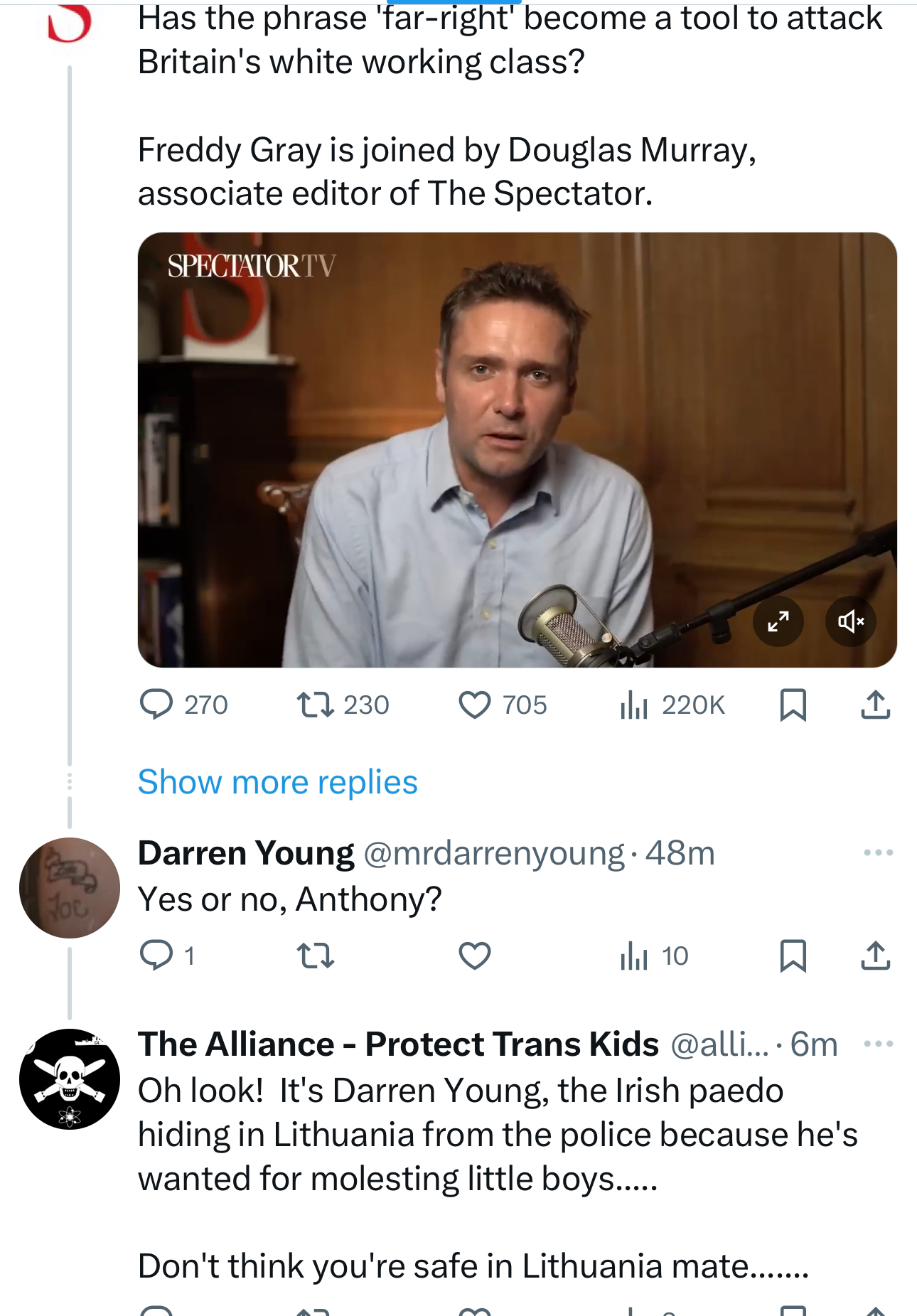Expand the video to fullscreen

(778, 622)
